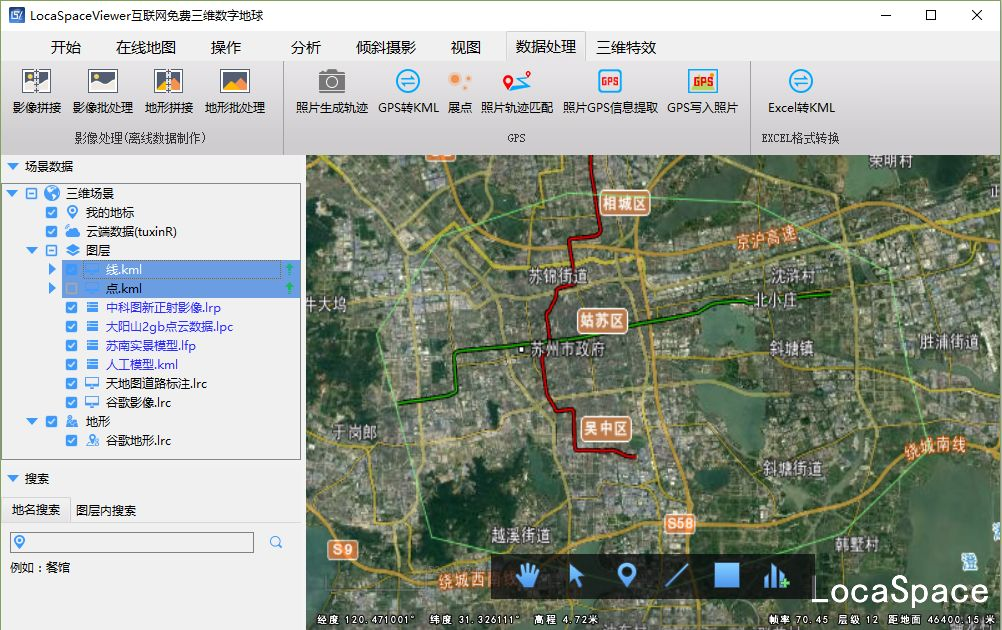Uncheck the 大阳山2gb点云数据.lpc layer
The height and width of the screenshot is (630, 1002).
coord(72,327)
